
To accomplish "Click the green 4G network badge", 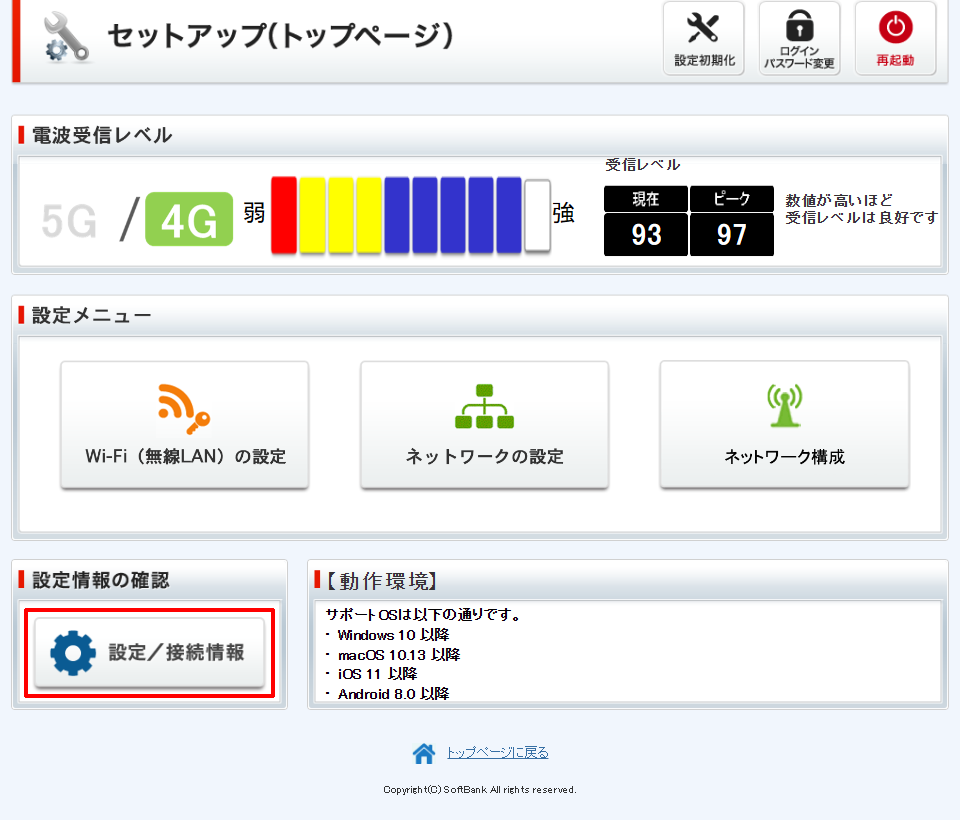I will [189, 220].
